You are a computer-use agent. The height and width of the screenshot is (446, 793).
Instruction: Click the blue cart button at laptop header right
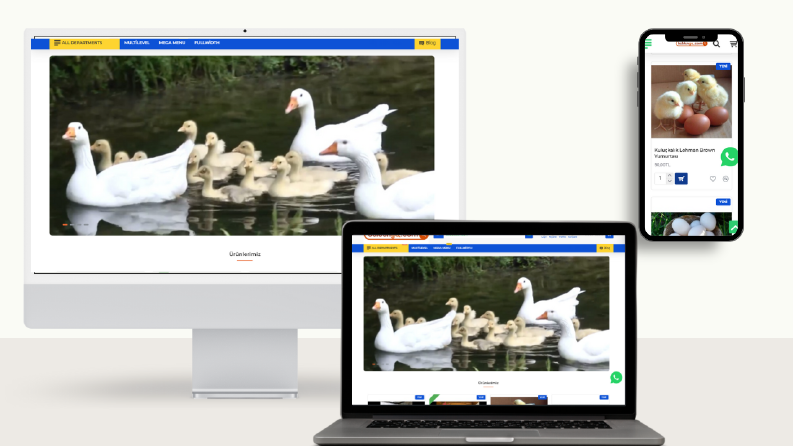pyautogui.click(x=609, y=236)
